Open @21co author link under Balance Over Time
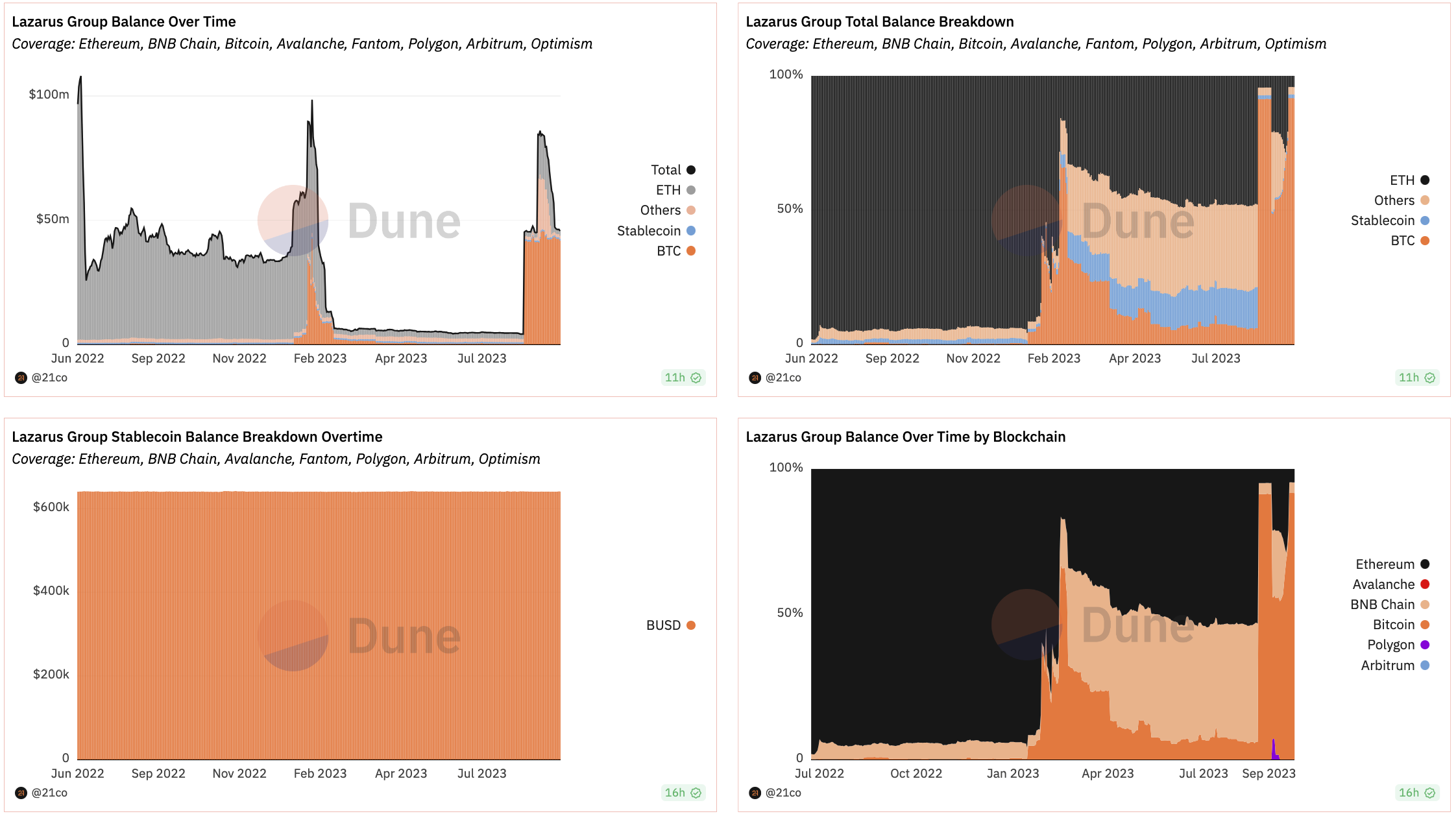Screen dimensions: 1456x816 point(49,378)
